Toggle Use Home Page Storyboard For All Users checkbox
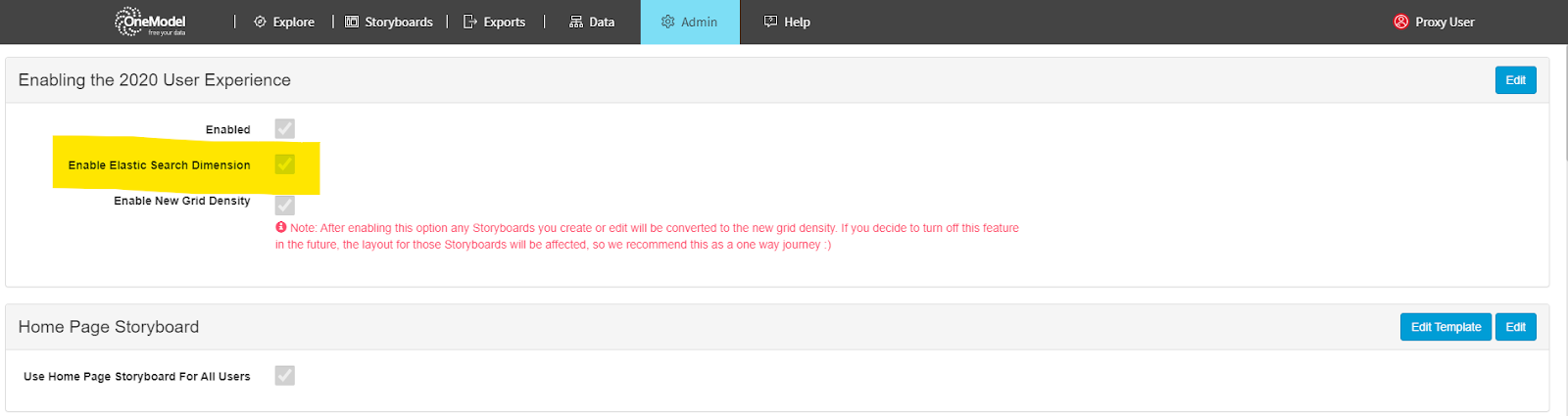Screen dimensions: 1568x416 pyautogui.click(x=285, y=376)
